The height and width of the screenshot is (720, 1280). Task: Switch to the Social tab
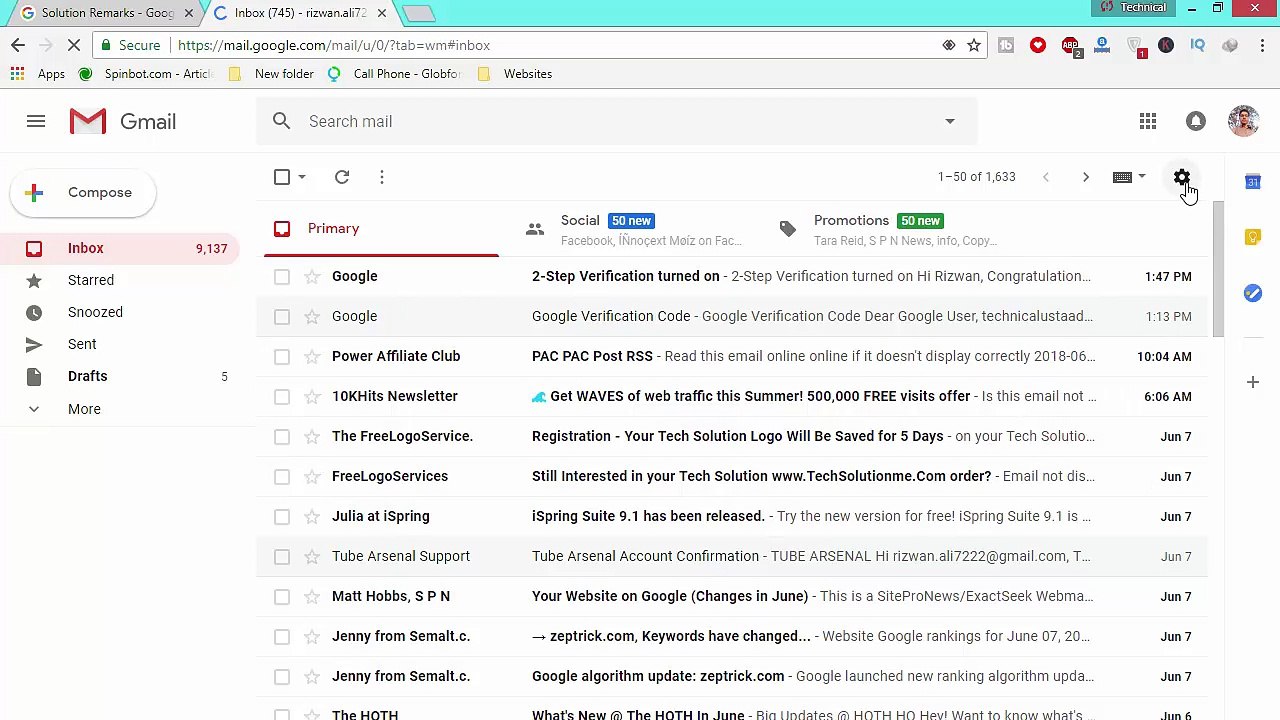click(x=637, y=229)
